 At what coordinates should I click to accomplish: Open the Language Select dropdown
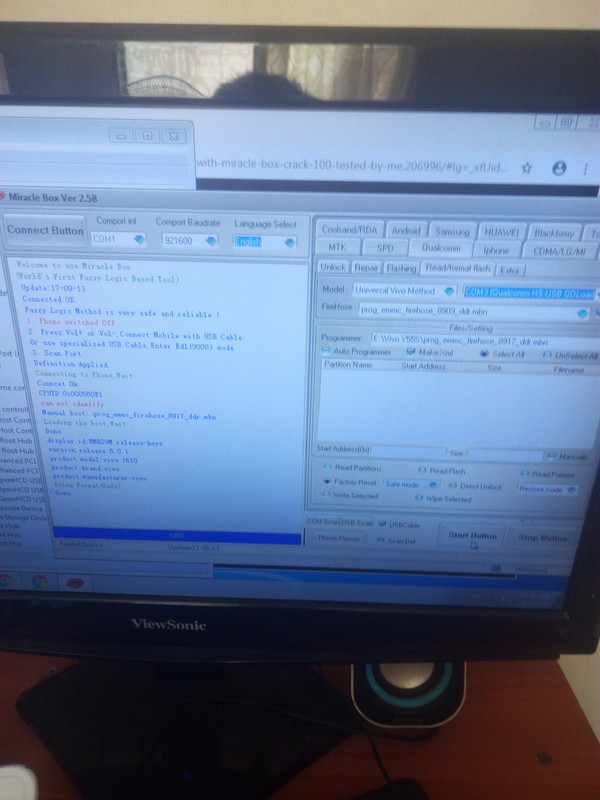265,242
